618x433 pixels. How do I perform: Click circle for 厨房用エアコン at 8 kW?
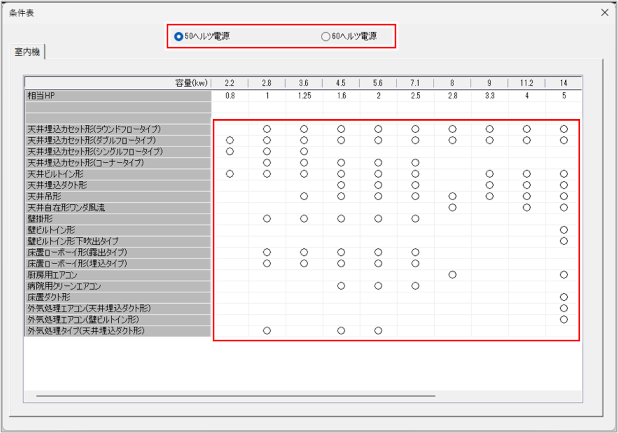[452, 274]
